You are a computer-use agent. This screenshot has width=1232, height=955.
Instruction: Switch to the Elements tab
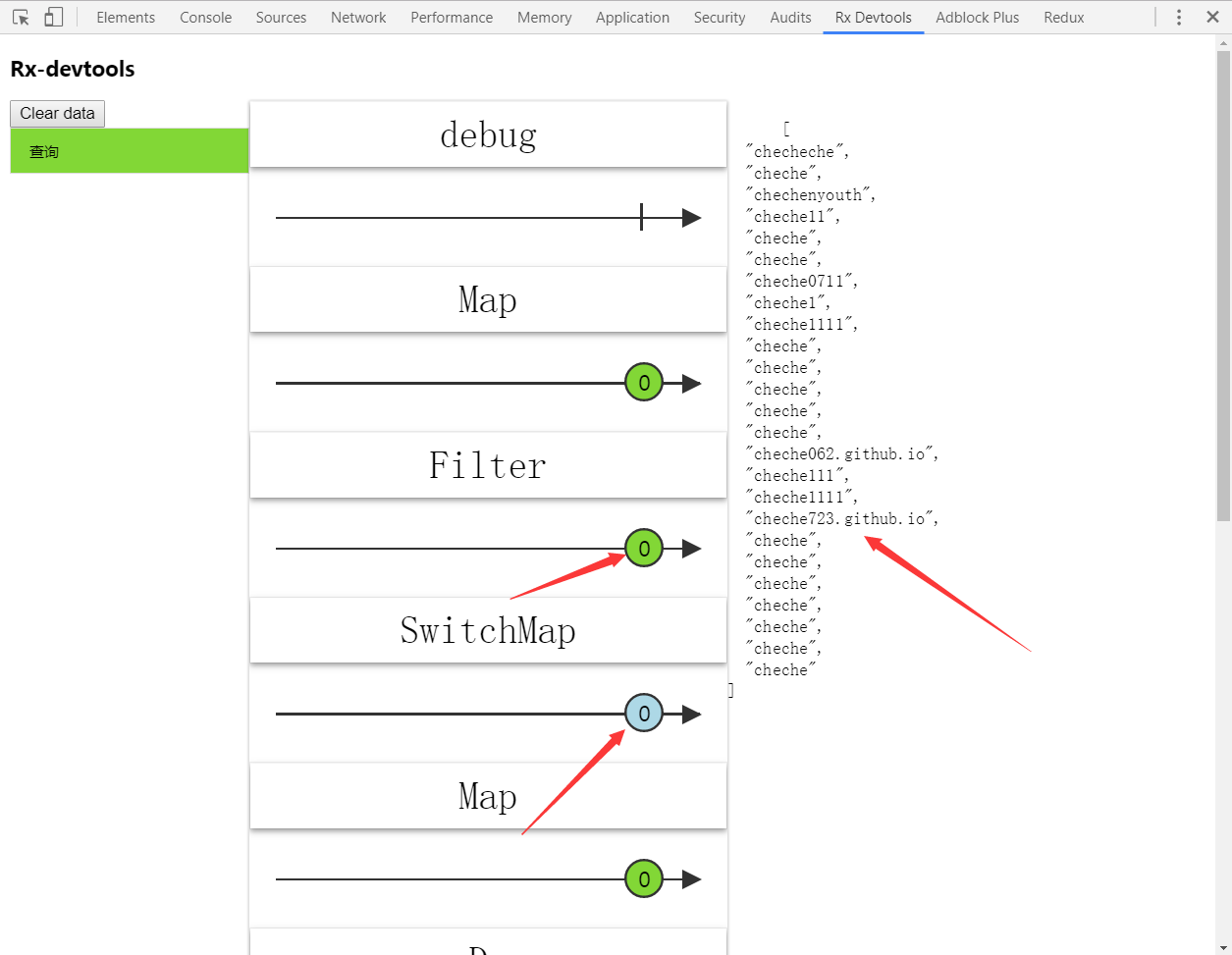tap(126, 18)
